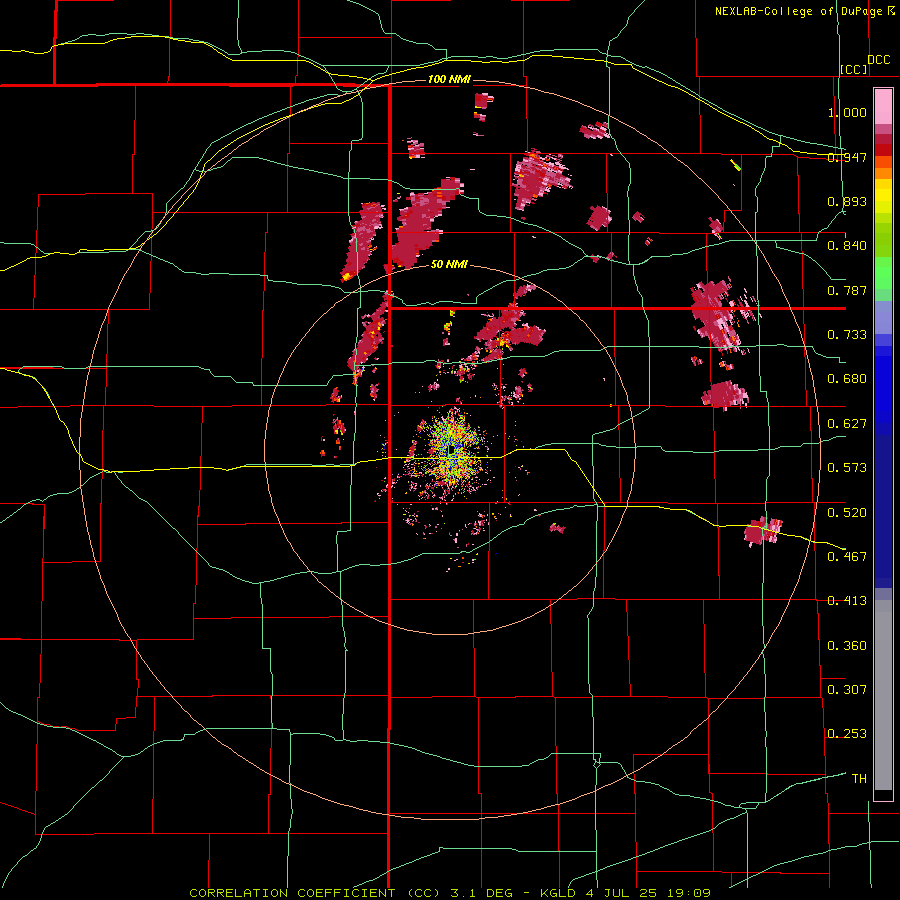Click the DCC label above the color scale
Viewport: 900px width, 900px height.
pyautogui.click(x=878, y=60)
